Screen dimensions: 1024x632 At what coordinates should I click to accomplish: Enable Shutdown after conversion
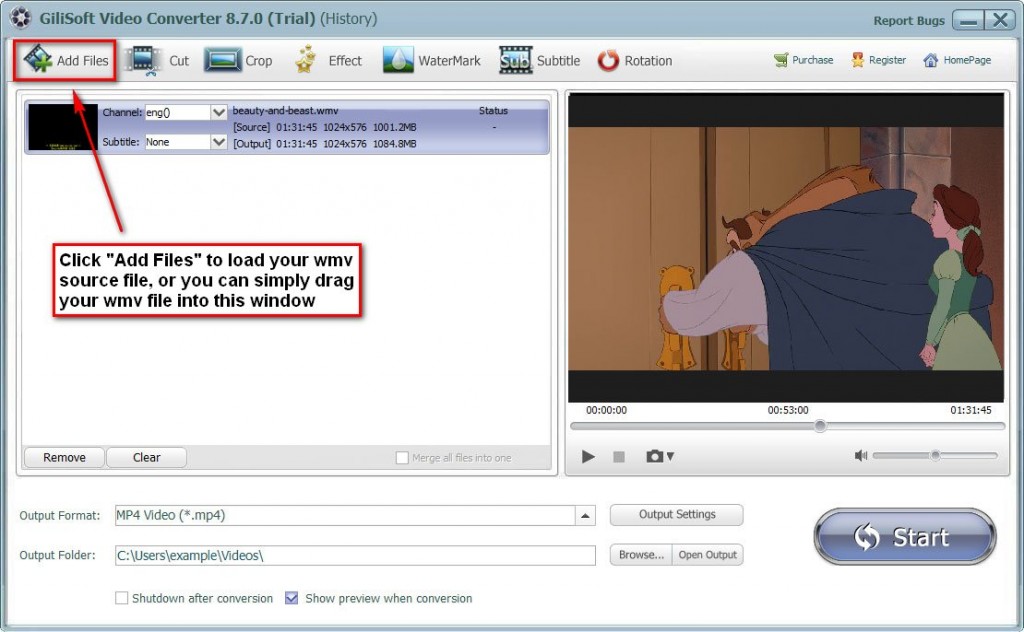[x=121, y=598]
